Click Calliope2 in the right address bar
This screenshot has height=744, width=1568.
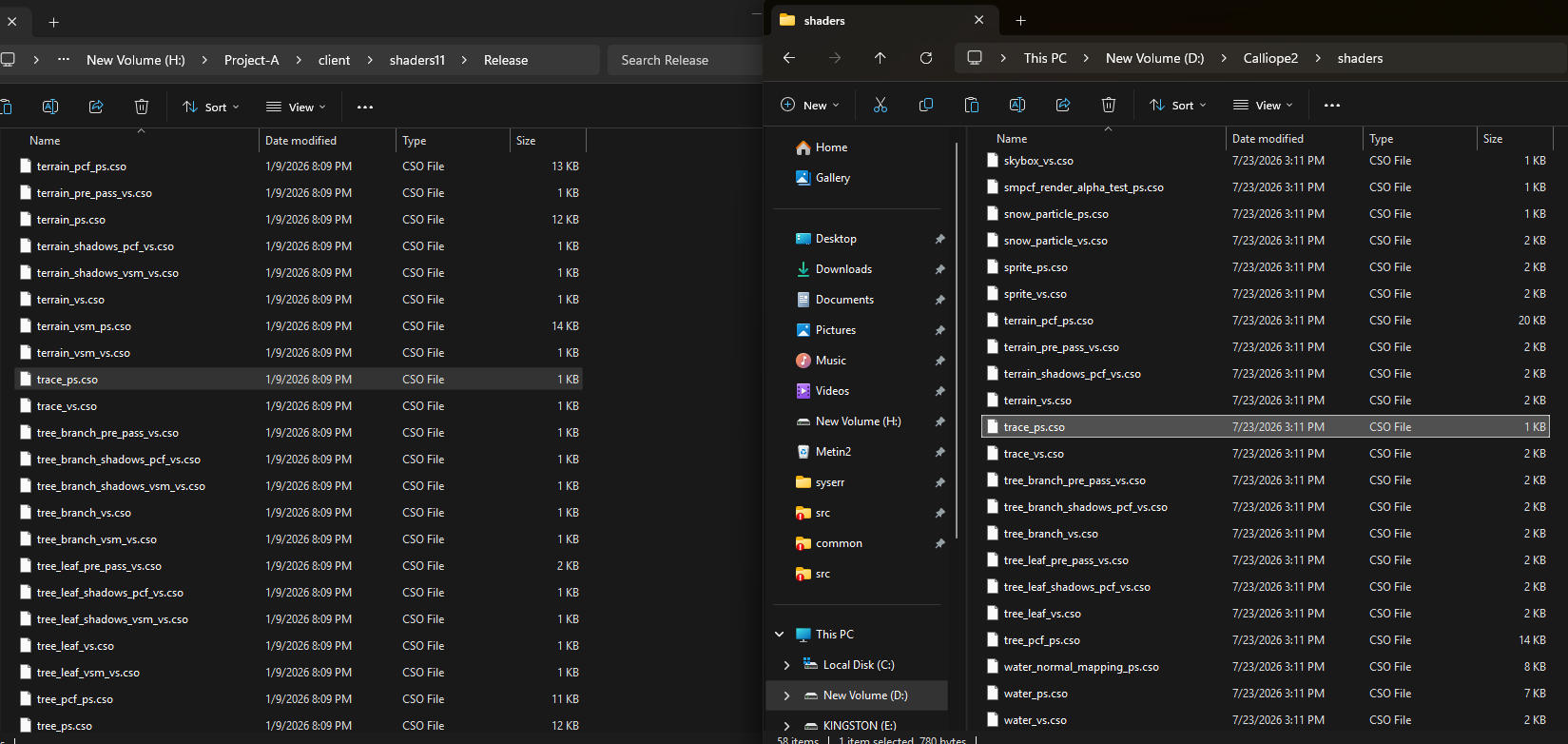1270,58
